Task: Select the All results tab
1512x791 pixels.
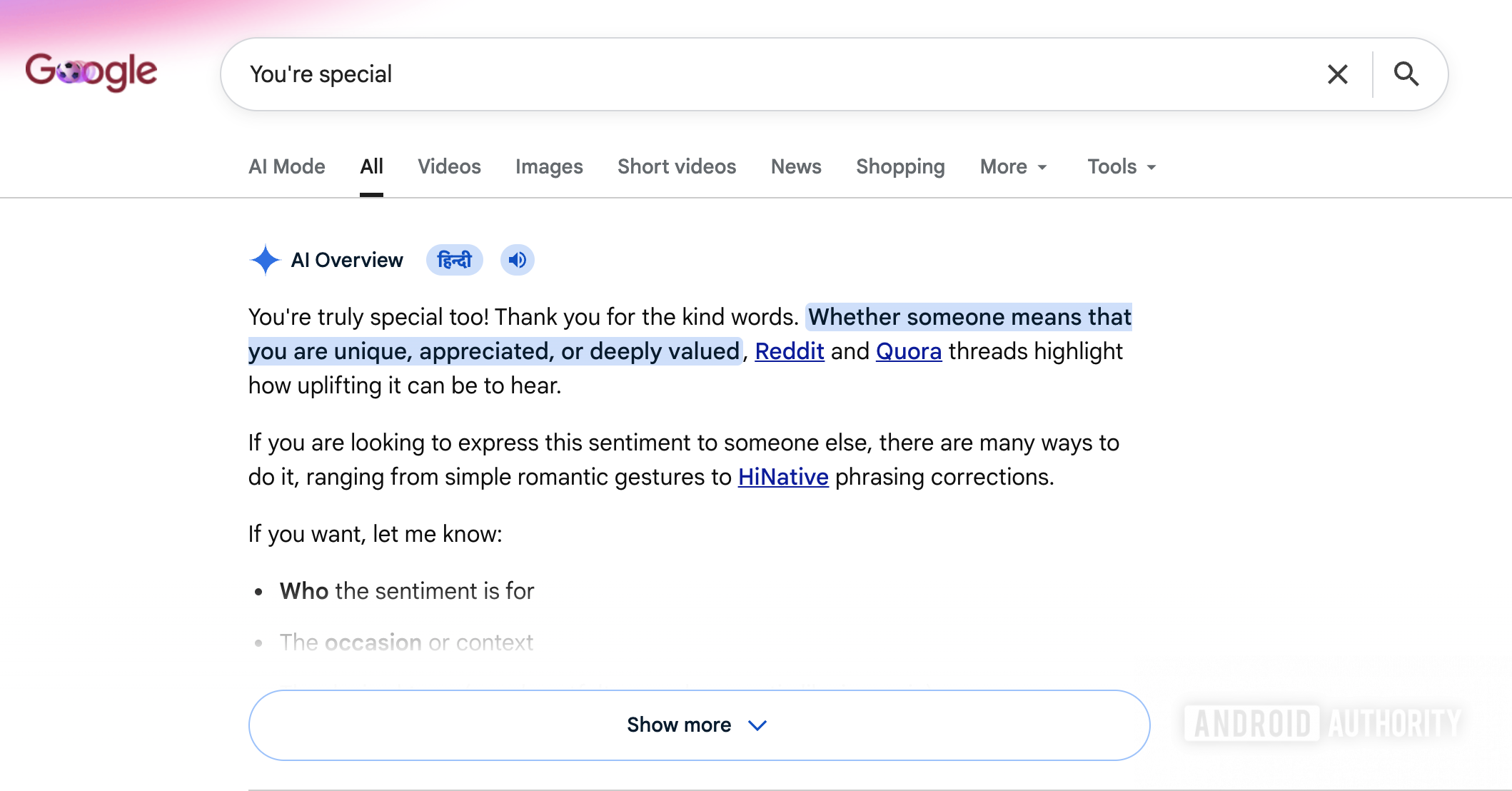Action: (371, 166)
